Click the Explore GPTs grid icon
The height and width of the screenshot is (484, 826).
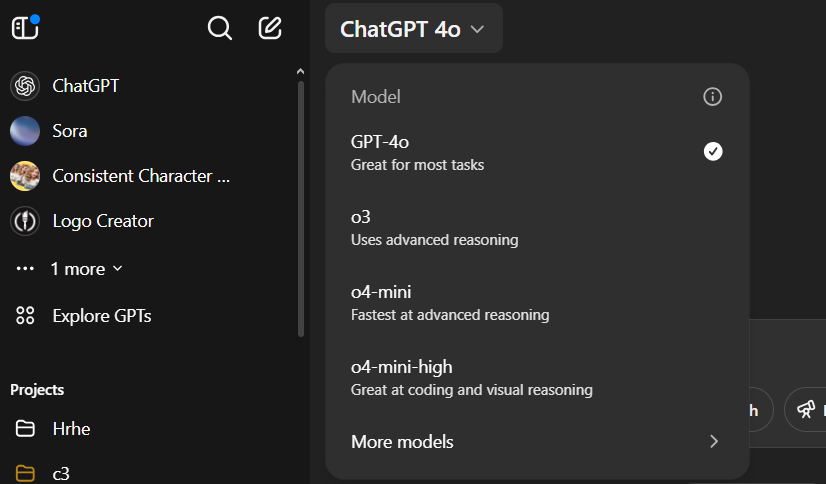[x=25, y=315]
